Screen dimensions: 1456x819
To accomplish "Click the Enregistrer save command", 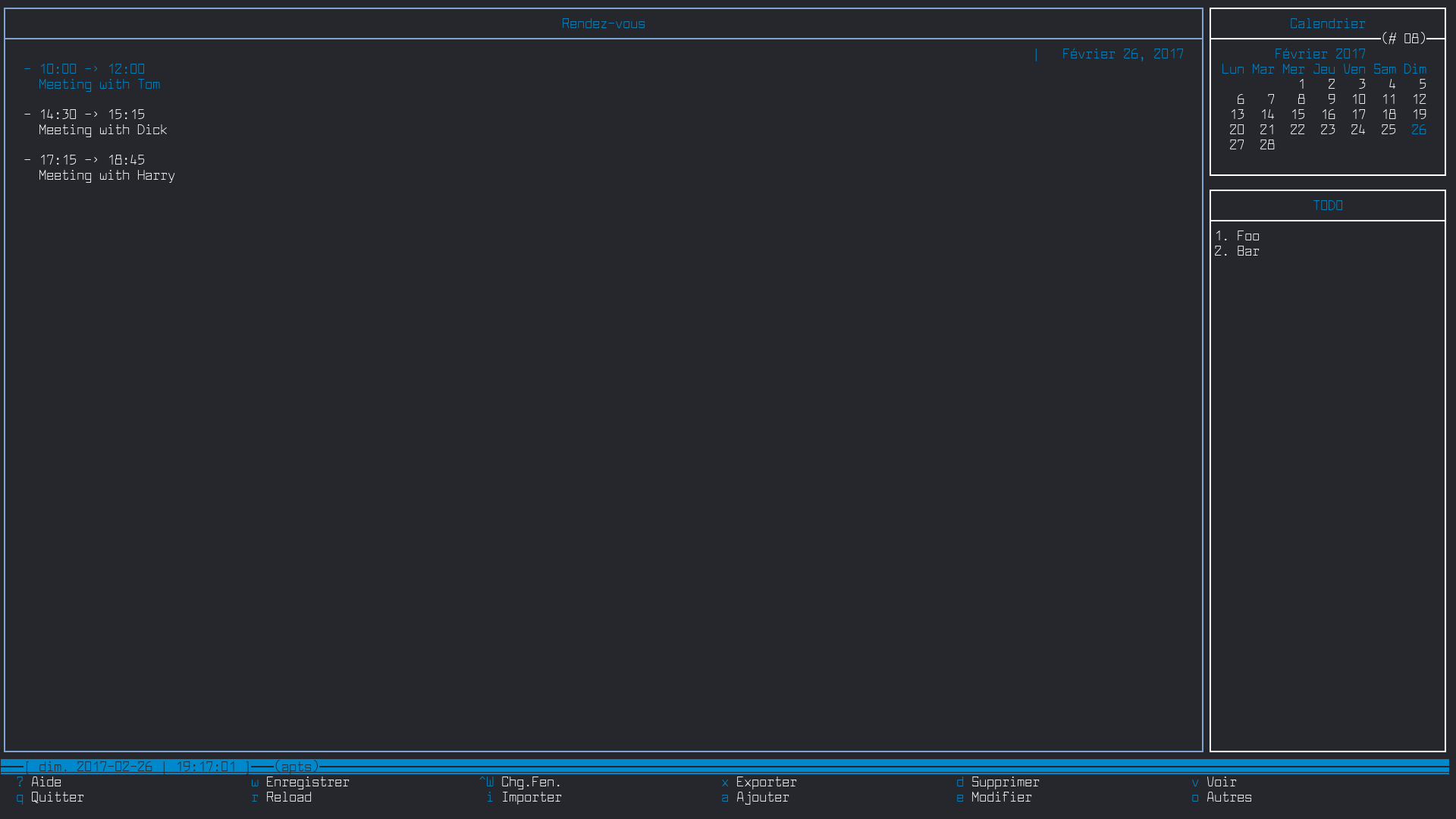I will 307,782.
